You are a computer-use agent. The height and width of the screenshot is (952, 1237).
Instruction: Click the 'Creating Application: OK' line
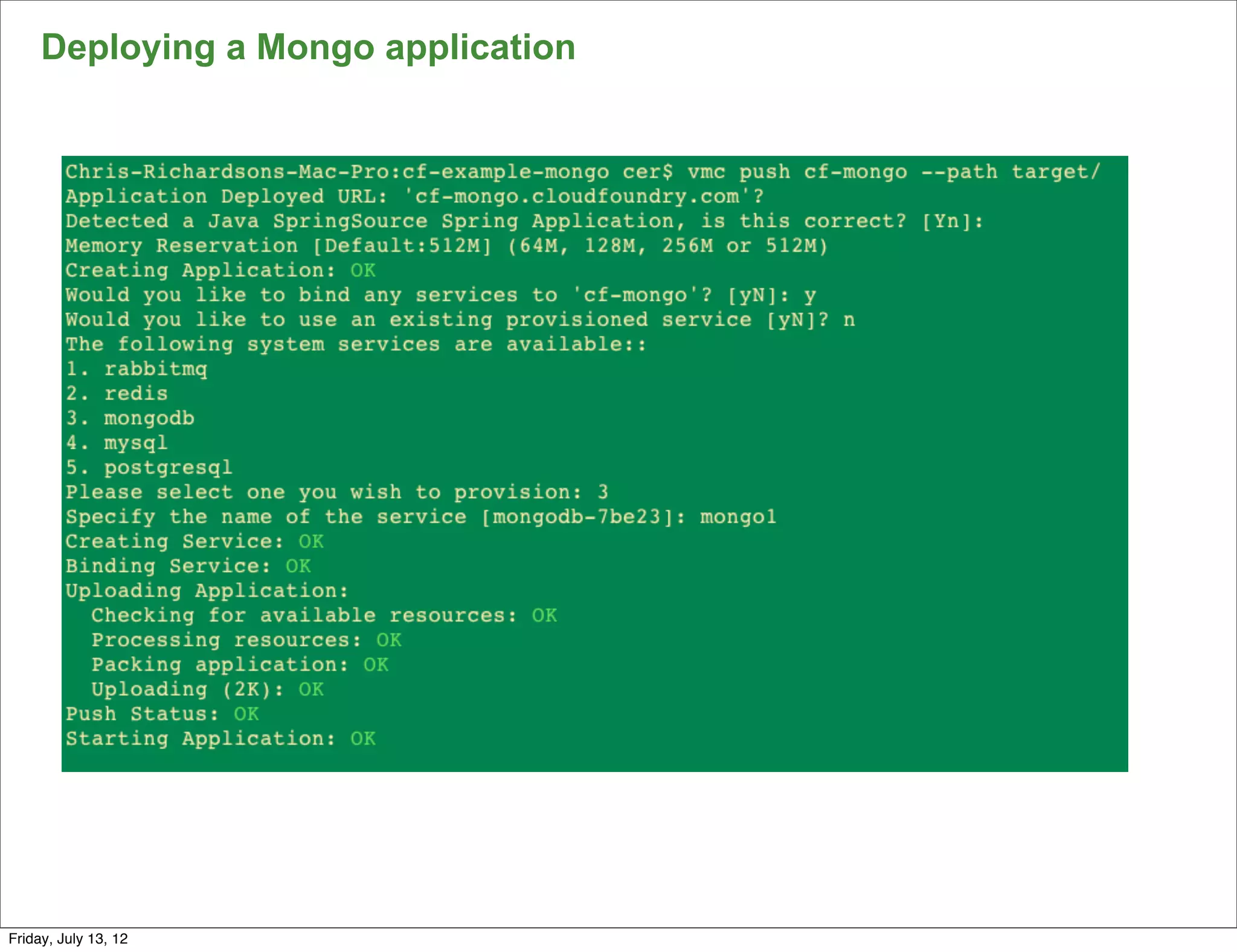220,271
